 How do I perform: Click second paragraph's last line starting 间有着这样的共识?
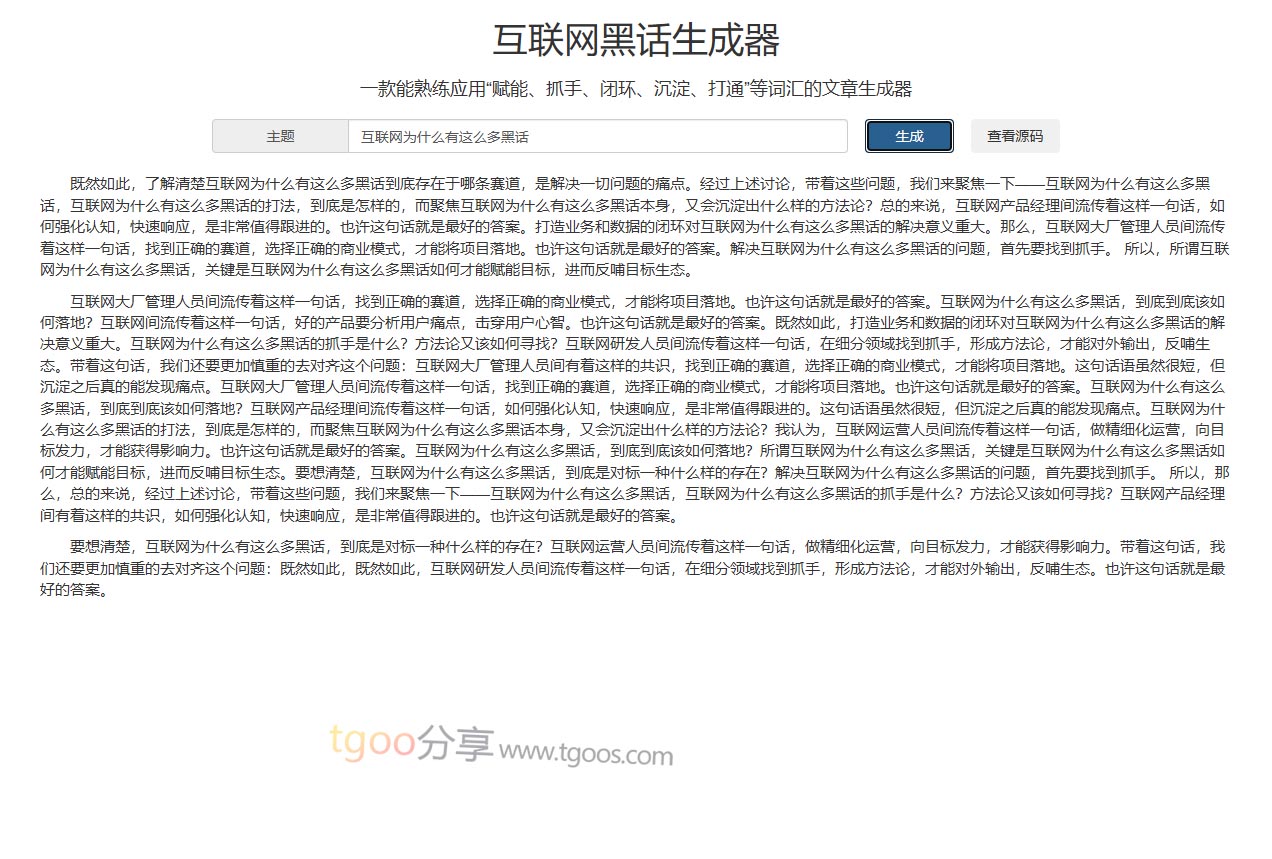(360, 517)
